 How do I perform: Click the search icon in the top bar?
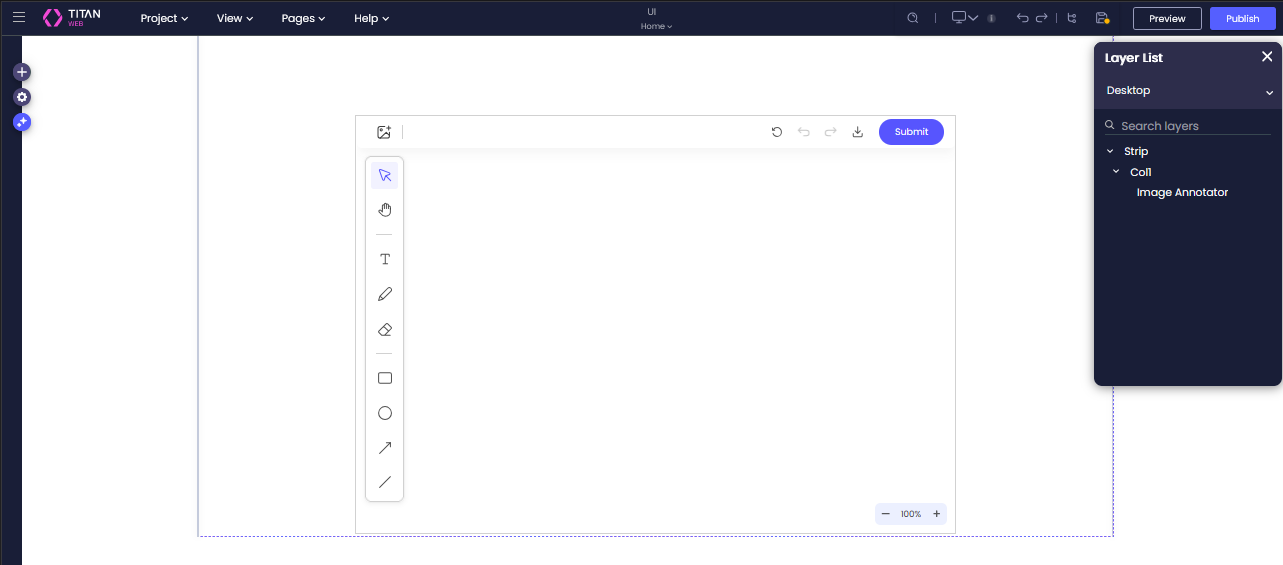click(912, 18)
